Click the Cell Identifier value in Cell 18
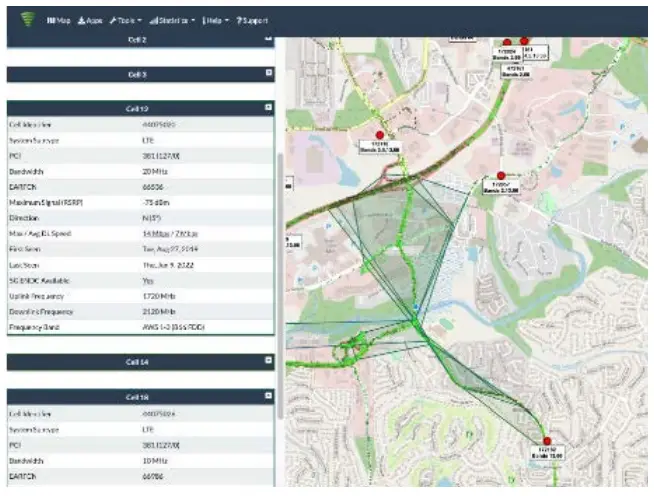654x496 pixels. pyautogui.click(x=158, y=414)
